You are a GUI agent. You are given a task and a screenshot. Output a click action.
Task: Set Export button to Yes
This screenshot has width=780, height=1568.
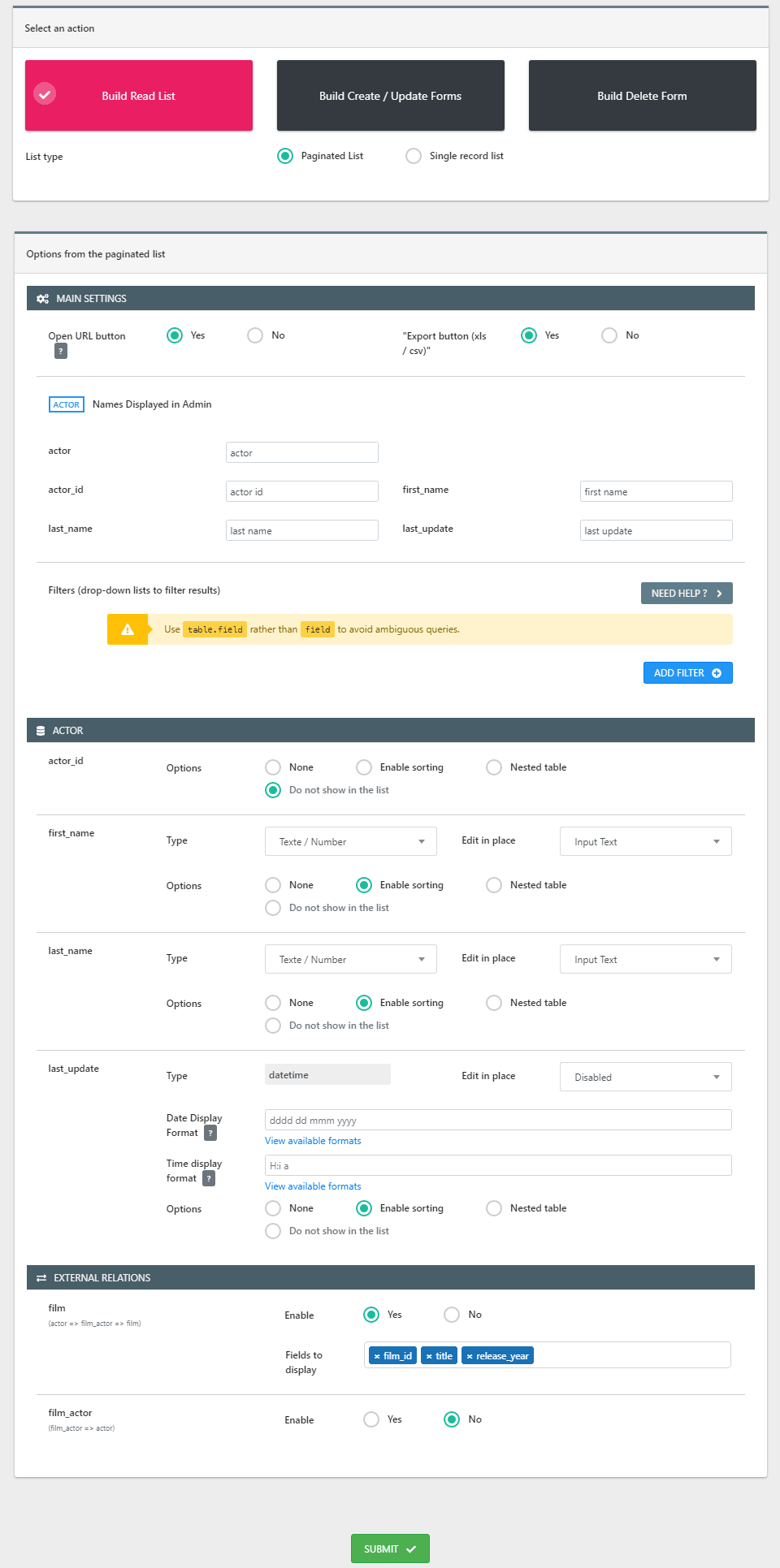click(529, 335)
